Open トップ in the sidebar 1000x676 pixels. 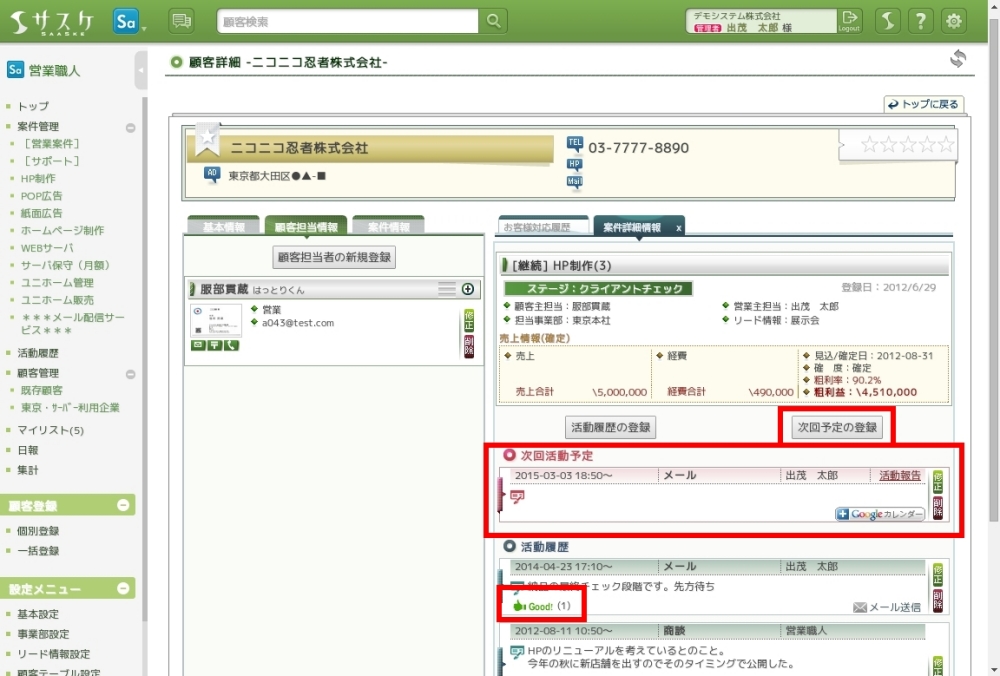pos(33,106)
